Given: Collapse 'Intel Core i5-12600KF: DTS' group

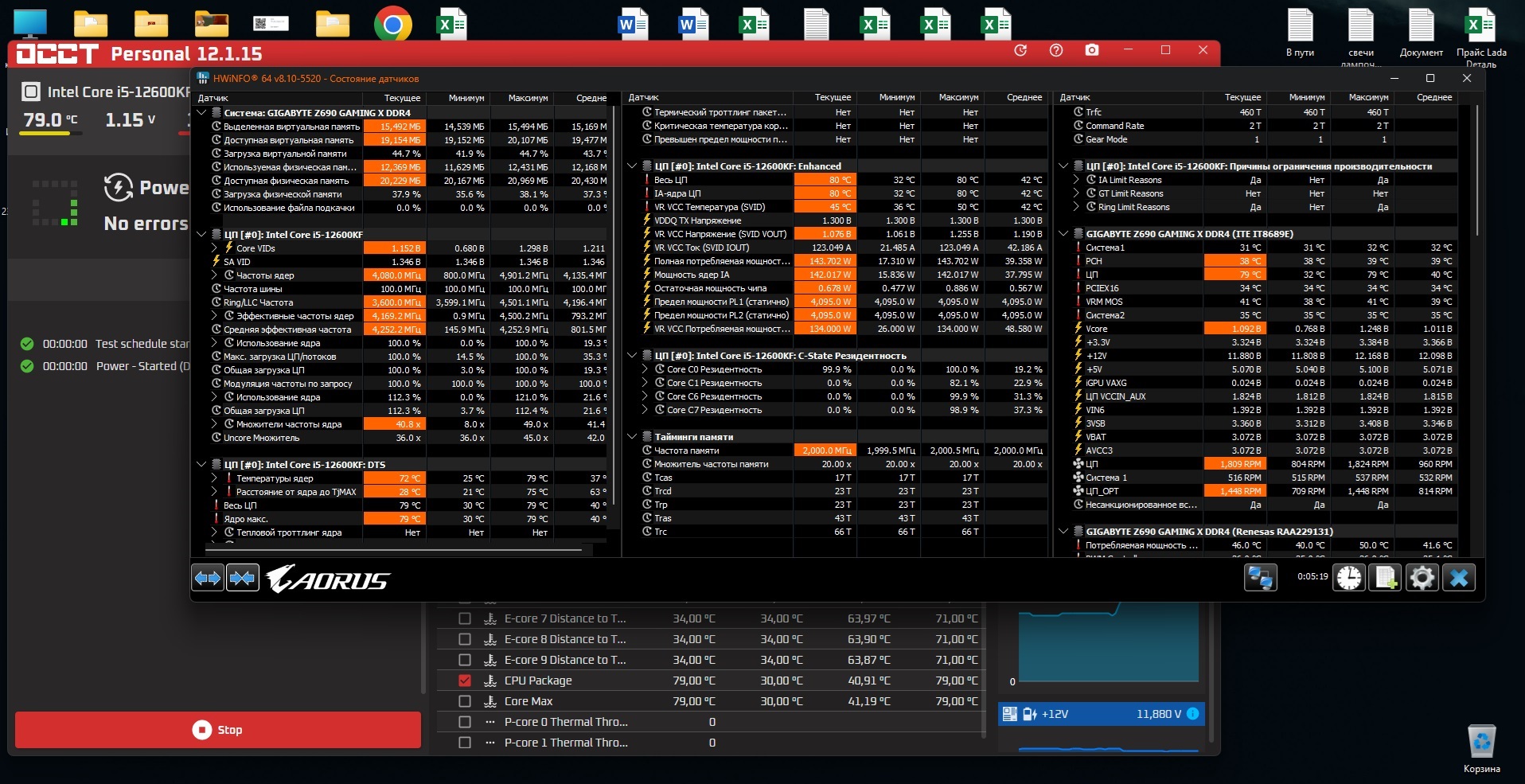Looking at the screenshot, I should coord(202,465).
